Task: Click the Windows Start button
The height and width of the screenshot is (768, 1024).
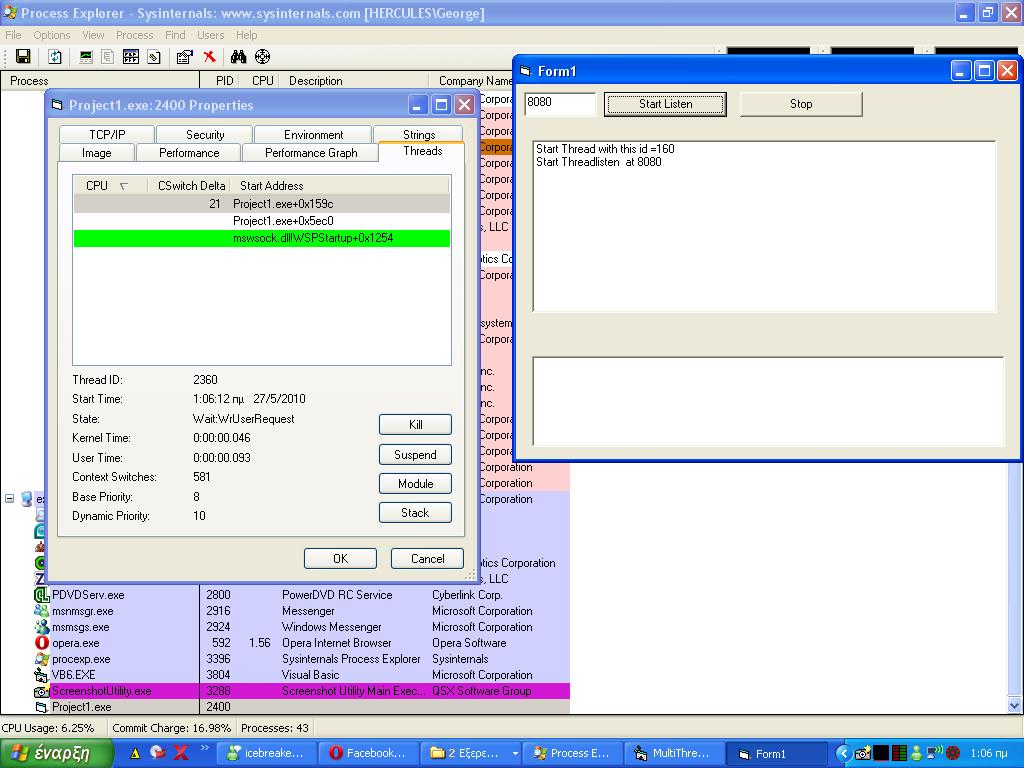Action: tap(57, 753)
